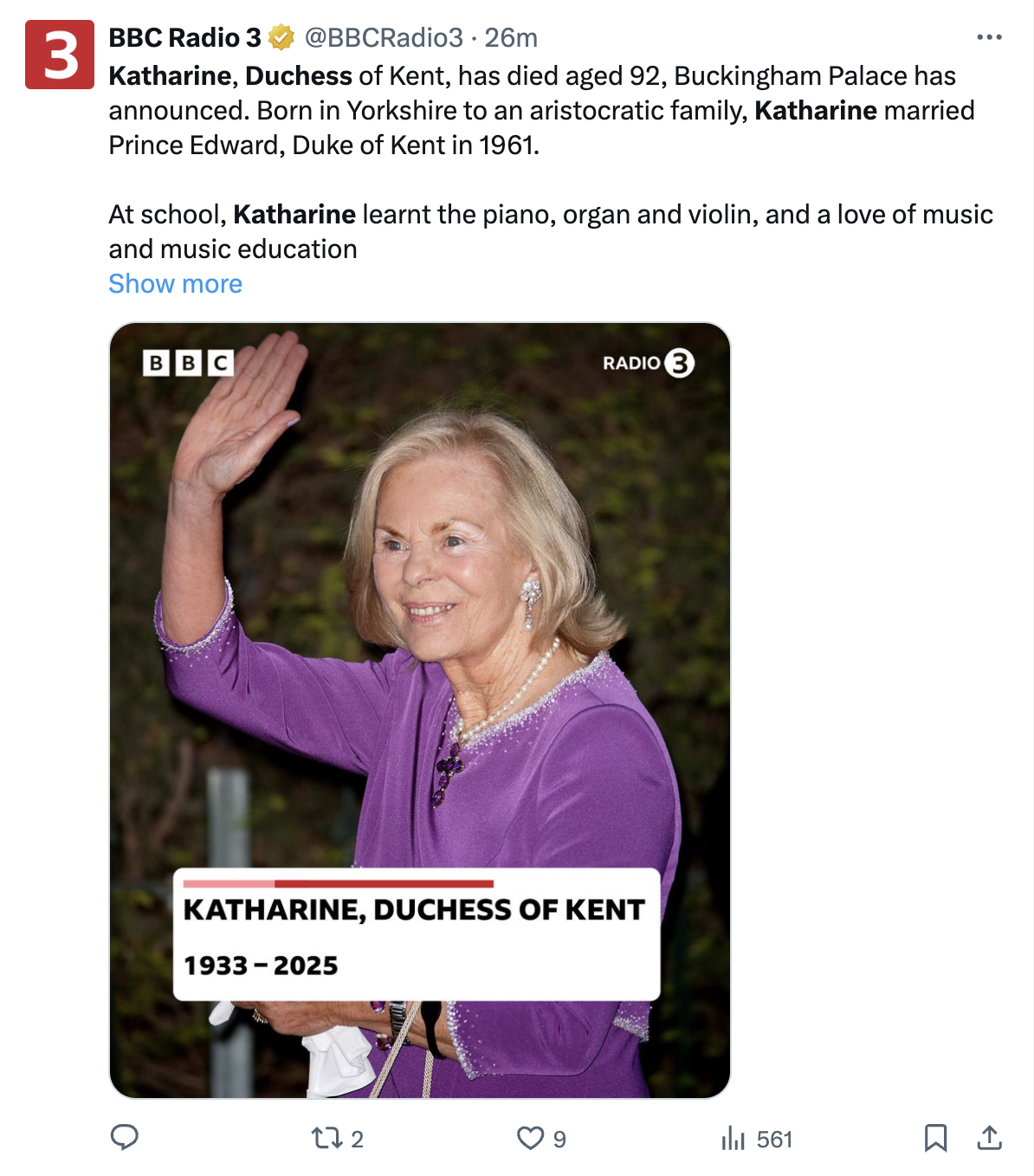The height and width of the screenshot is (1176, 1034).
Task: Click the Radio 3 logo on the photo
Action: click(x=649, y=363)
